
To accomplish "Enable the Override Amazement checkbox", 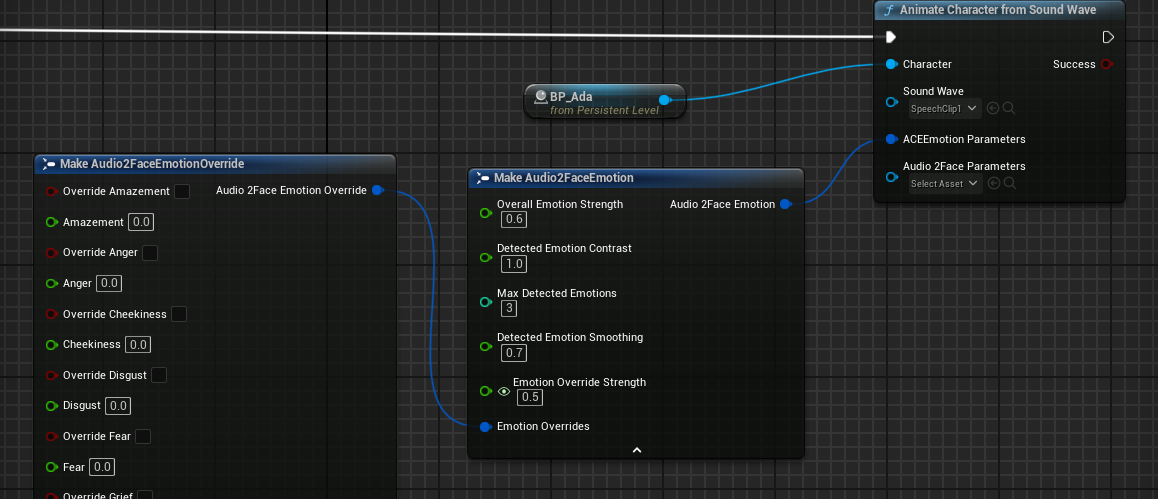I will (182, 191).
